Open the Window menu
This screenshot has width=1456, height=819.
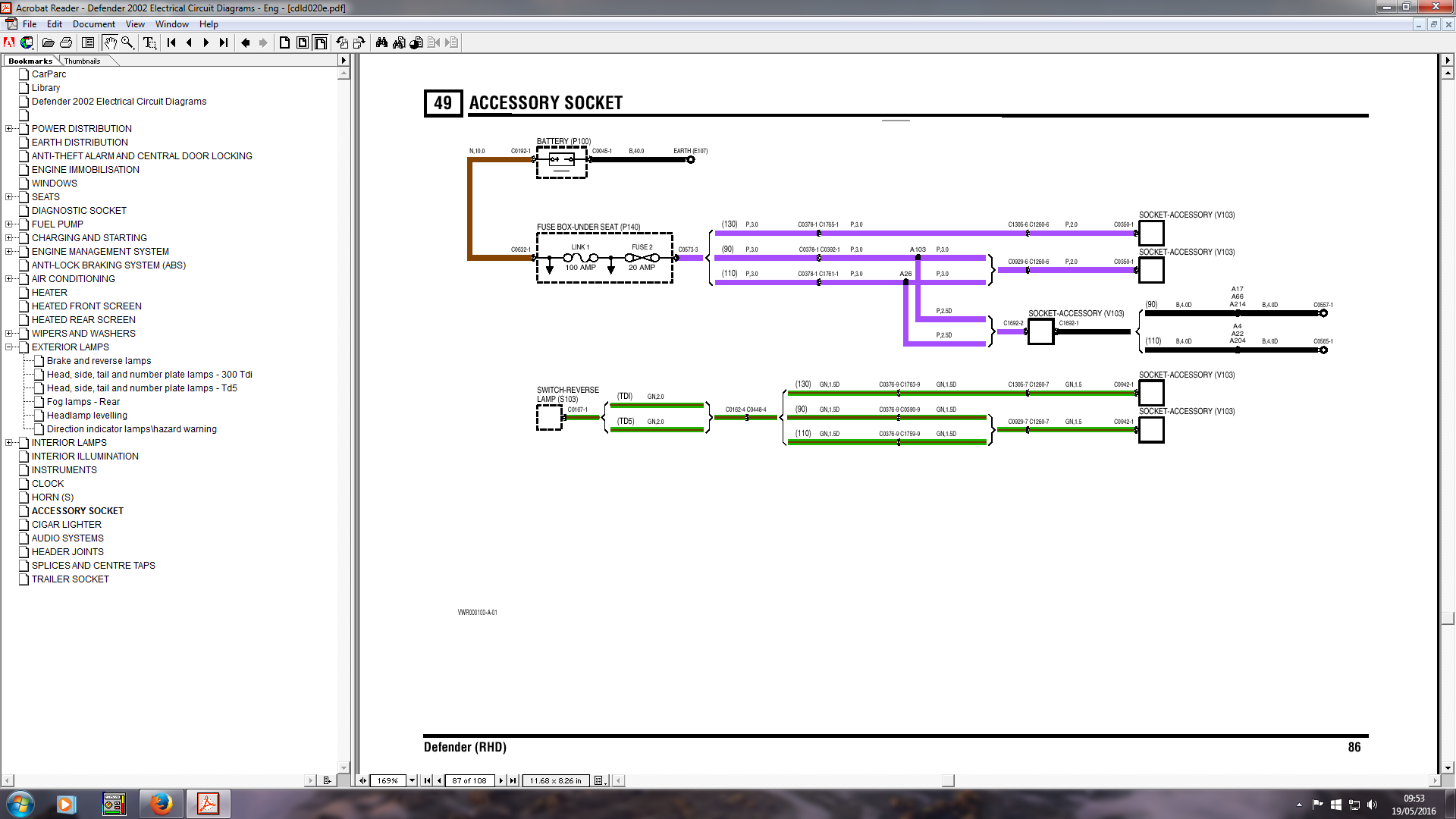[172, 24]
